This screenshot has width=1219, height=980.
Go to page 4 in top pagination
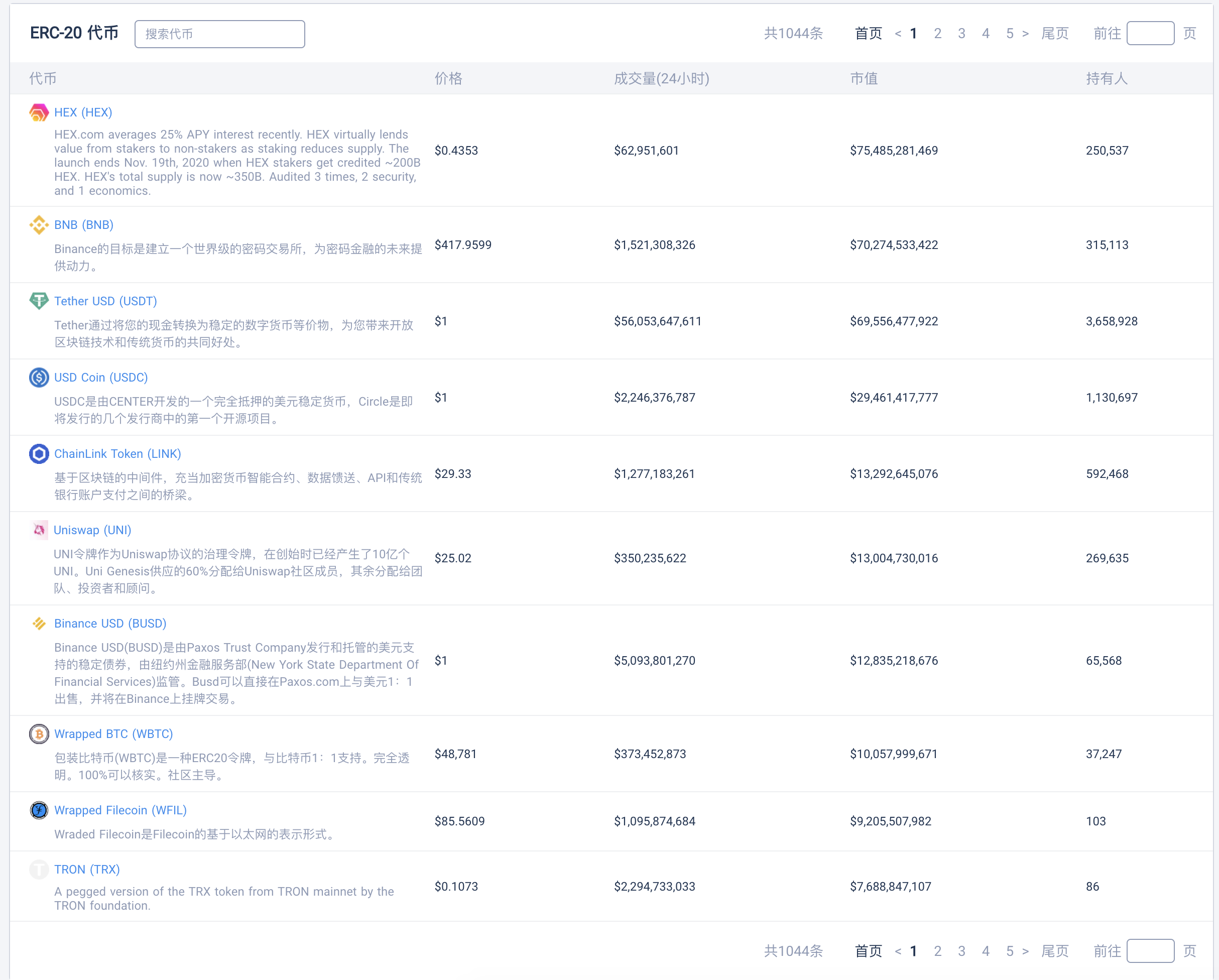coord(986,33)
